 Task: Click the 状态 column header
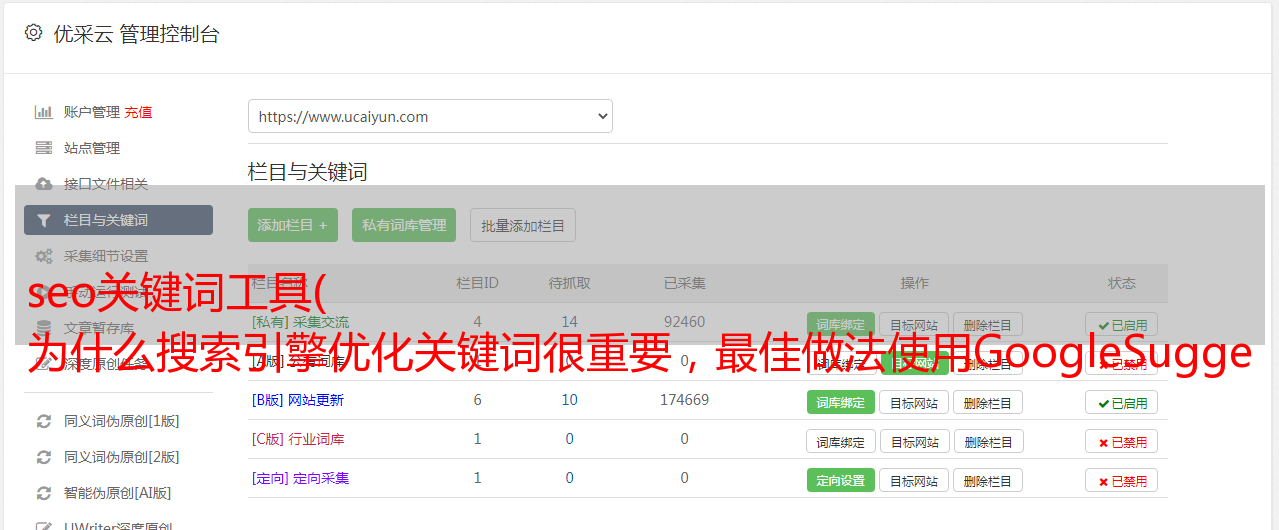pos(1122,283)
